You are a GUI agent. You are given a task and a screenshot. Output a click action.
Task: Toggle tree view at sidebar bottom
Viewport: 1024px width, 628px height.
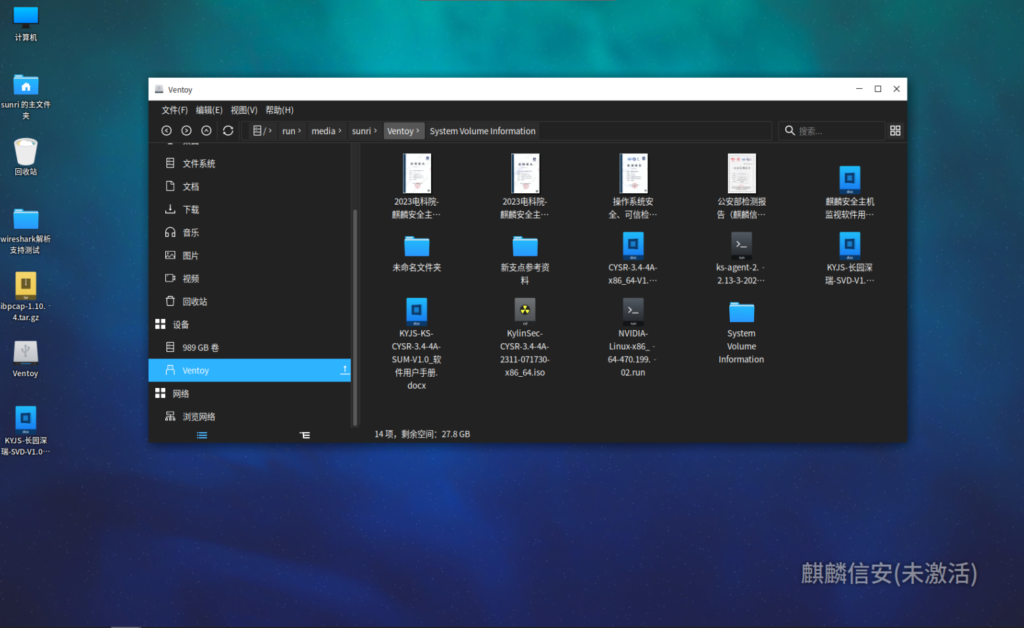click(305, 435)
